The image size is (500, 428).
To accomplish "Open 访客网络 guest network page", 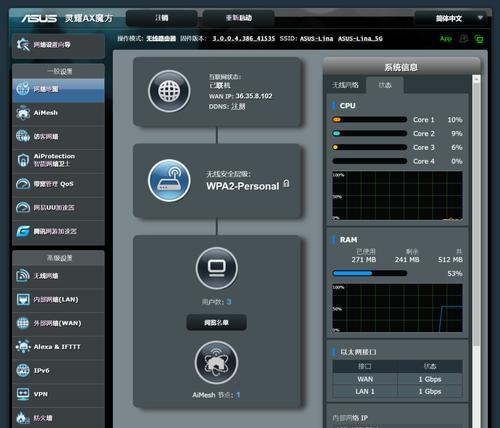I will pyautogui.click(x=58, y=137).
